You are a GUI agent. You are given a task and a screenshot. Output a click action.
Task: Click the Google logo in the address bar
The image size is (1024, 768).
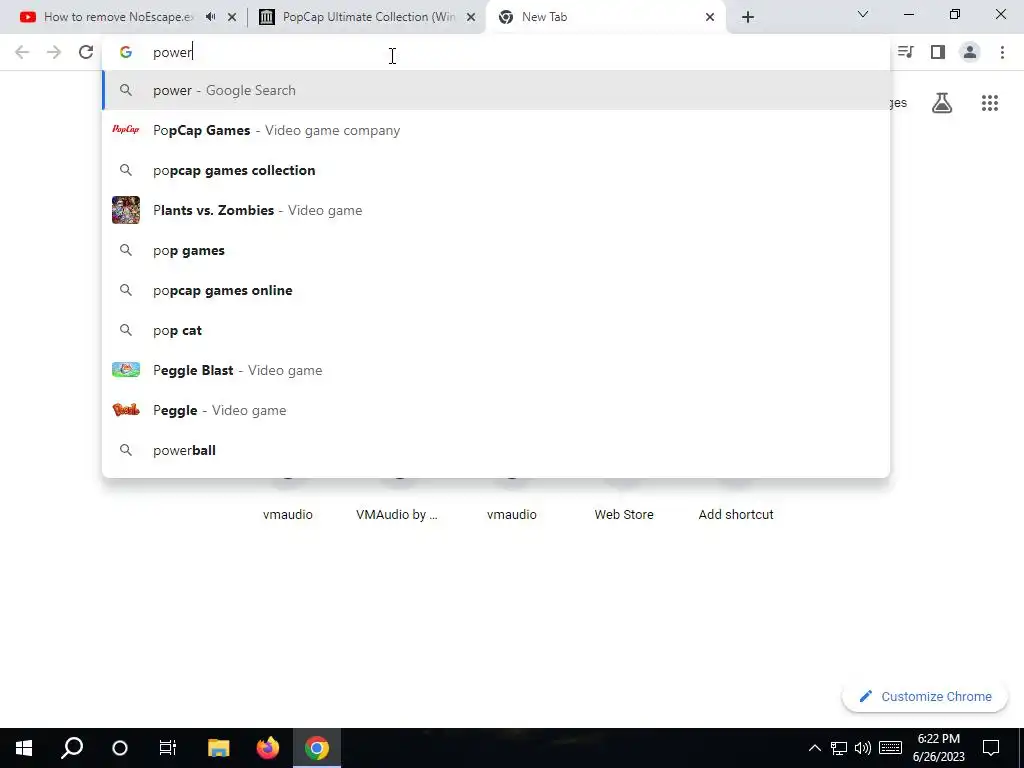tap(126, 52)
